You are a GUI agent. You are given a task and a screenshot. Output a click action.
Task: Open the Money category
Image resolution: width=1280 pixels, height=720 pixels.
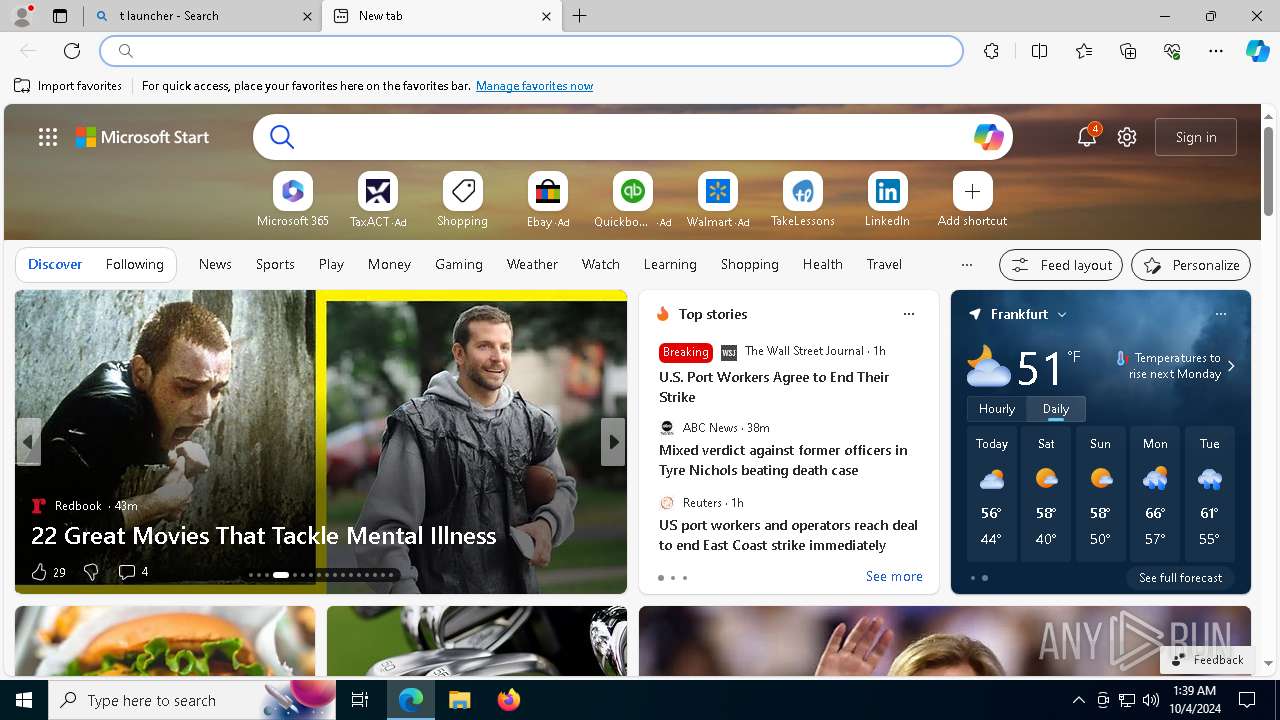pyautogui.click(x=389, y=265)
